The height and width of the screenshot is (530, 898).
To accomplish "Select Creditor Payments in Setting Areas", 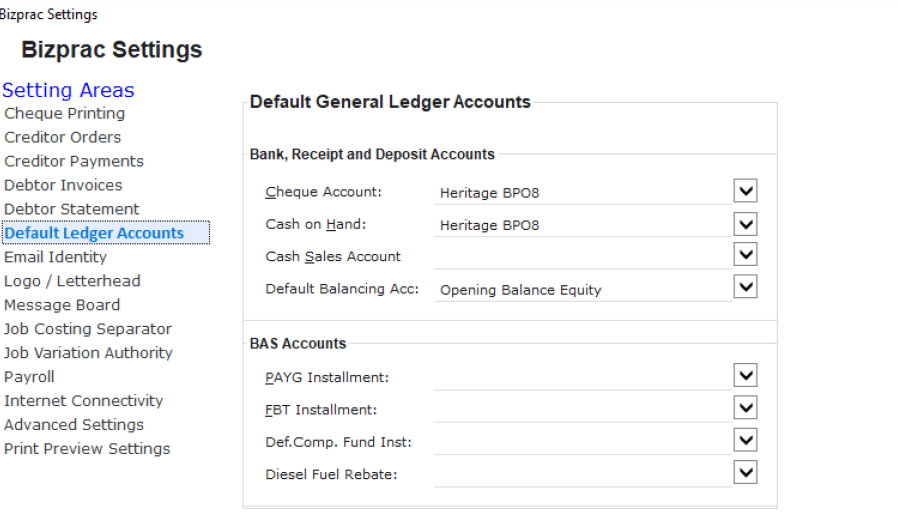I will [x=74, y=162].
